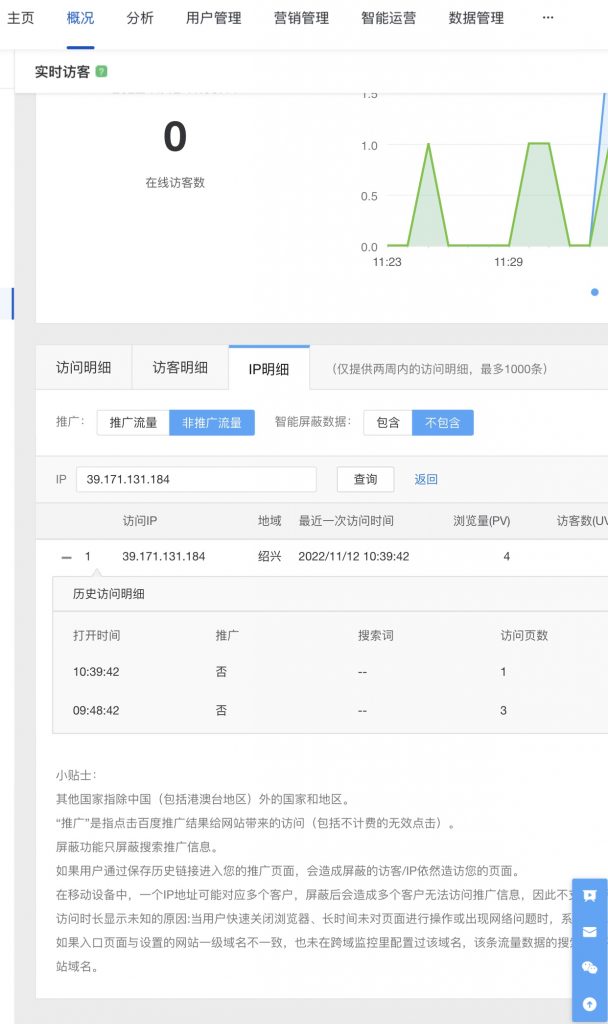Click the 绍兴 region cell

point(270,556)
